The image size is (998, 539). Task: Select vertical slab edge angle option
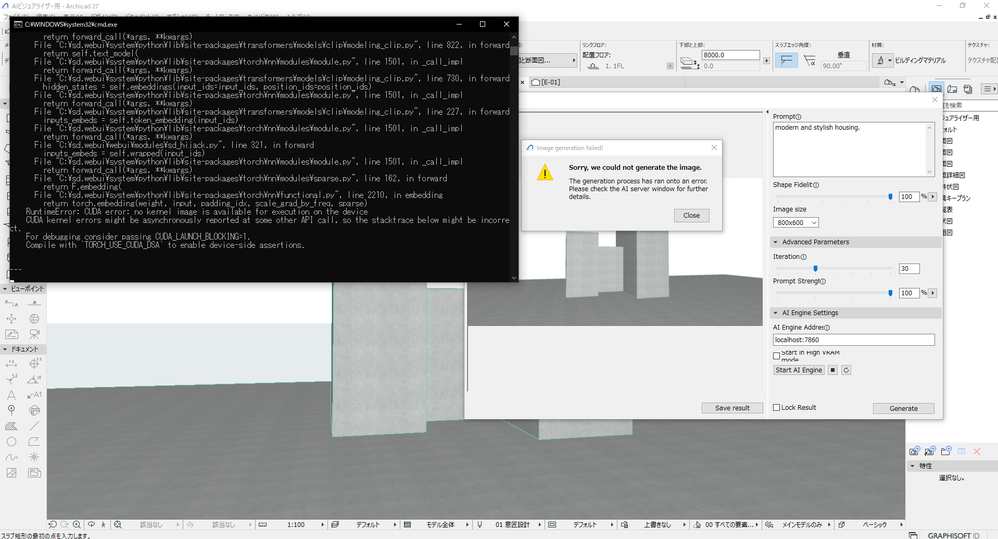(787, 60)
